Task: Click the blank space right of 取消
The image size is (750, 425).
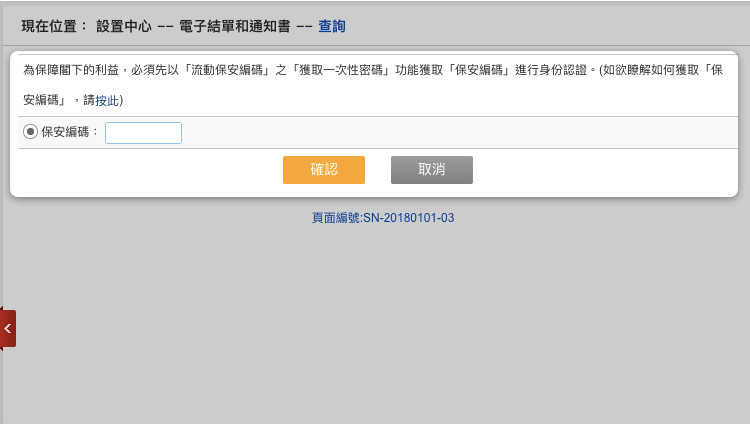Action: pos(600,170)
